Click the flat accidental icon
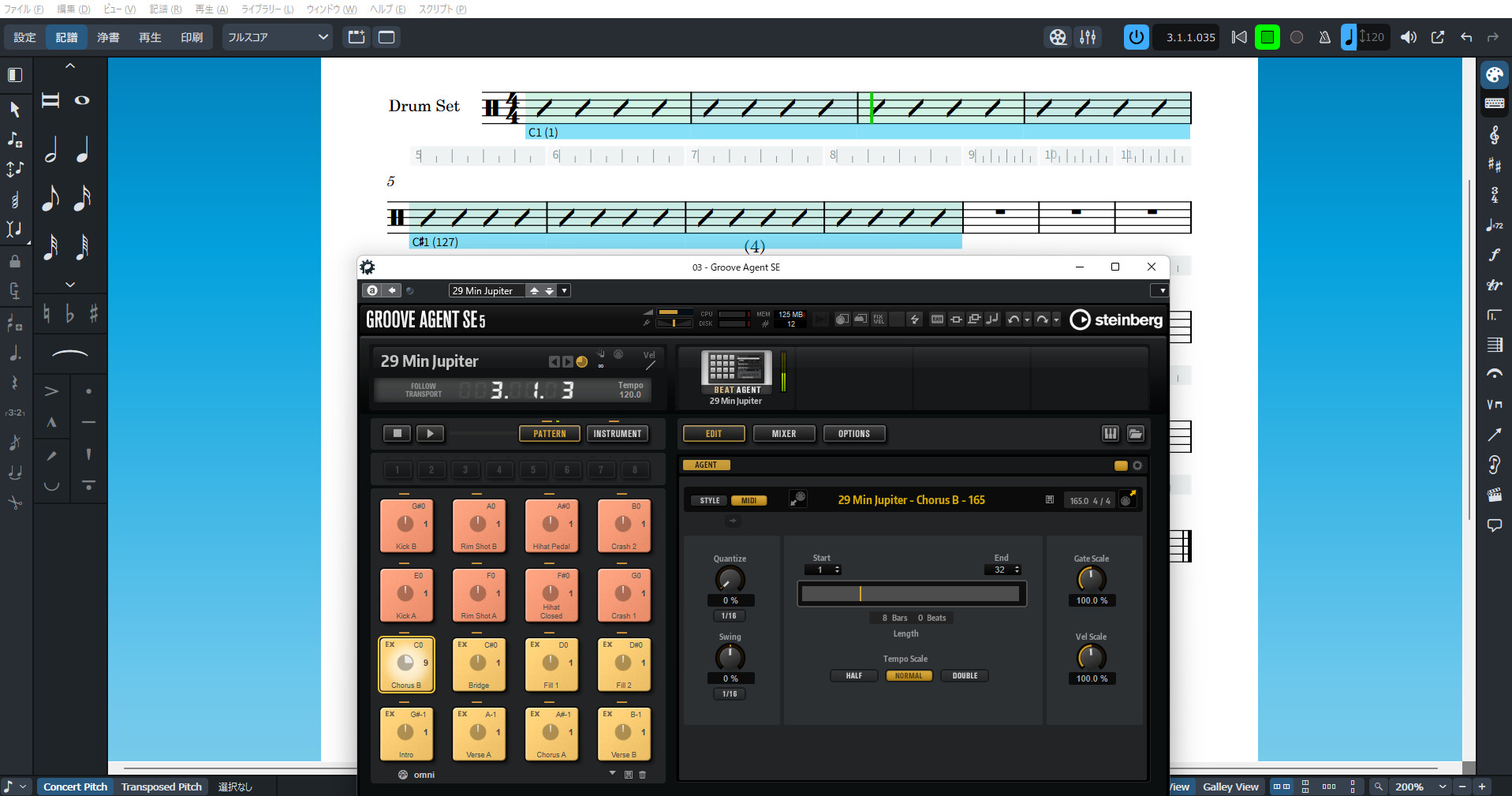The height and width of the screenshot is (796, 1512). (70, 314)
